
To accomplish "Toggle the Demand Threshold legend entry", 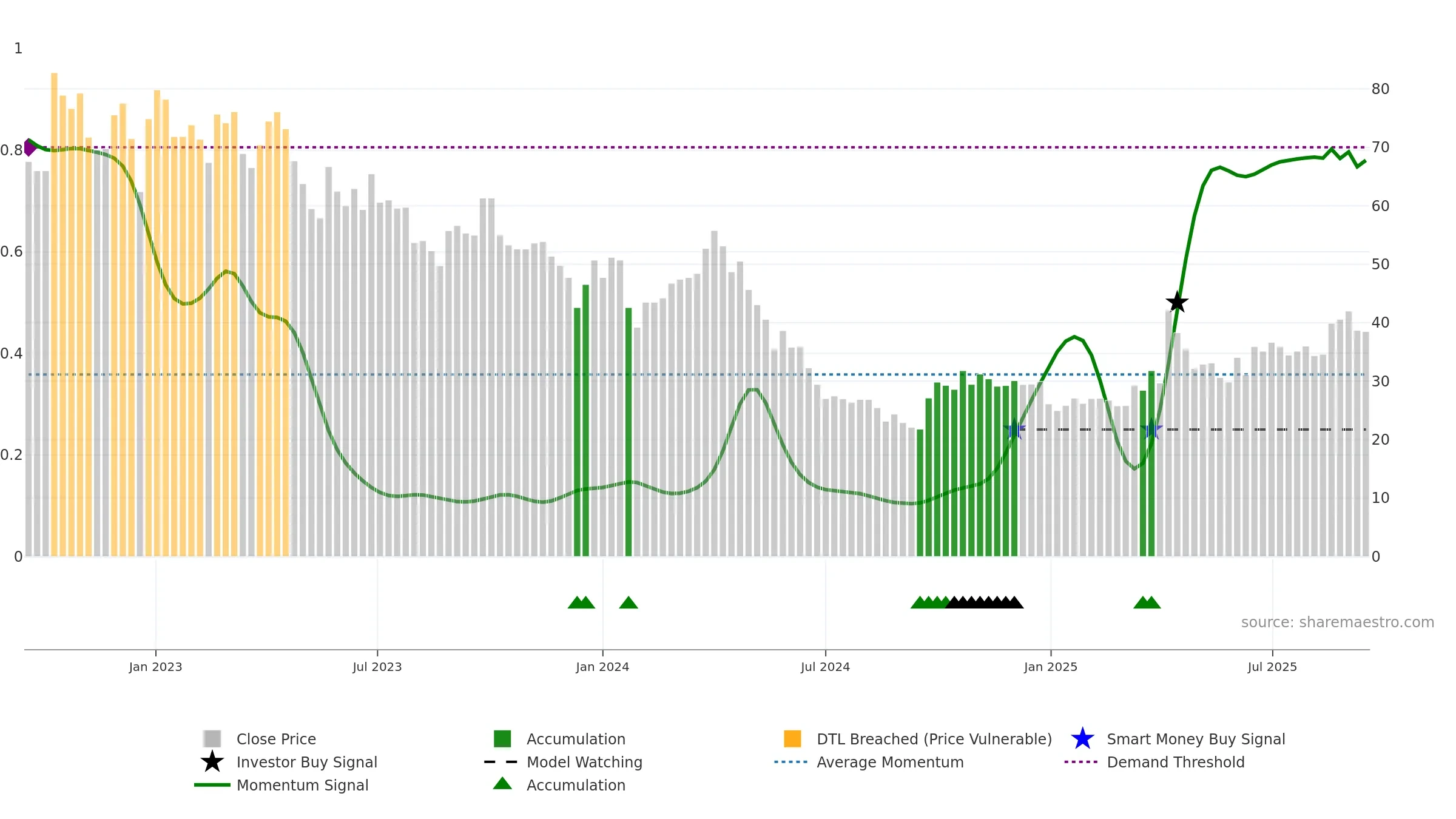I will [1154, 762].
